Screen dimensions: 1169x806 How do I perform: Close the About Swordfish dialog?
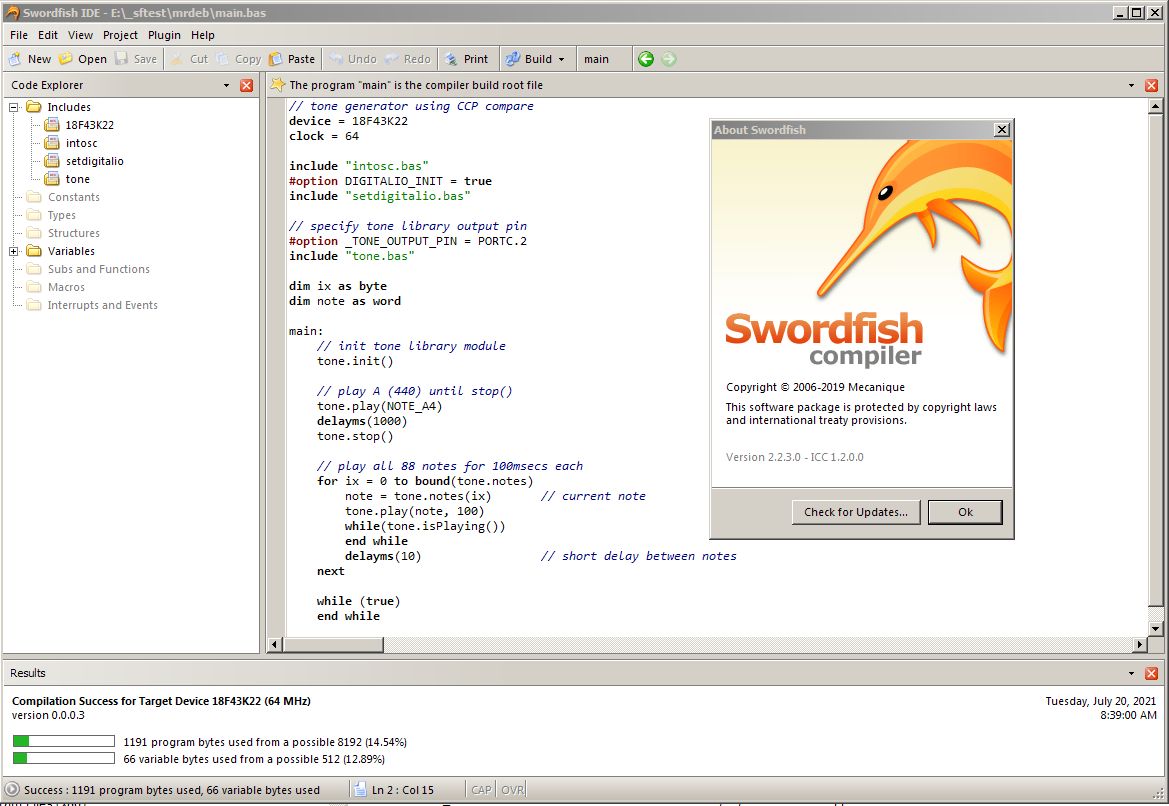tap(1002, 130)
